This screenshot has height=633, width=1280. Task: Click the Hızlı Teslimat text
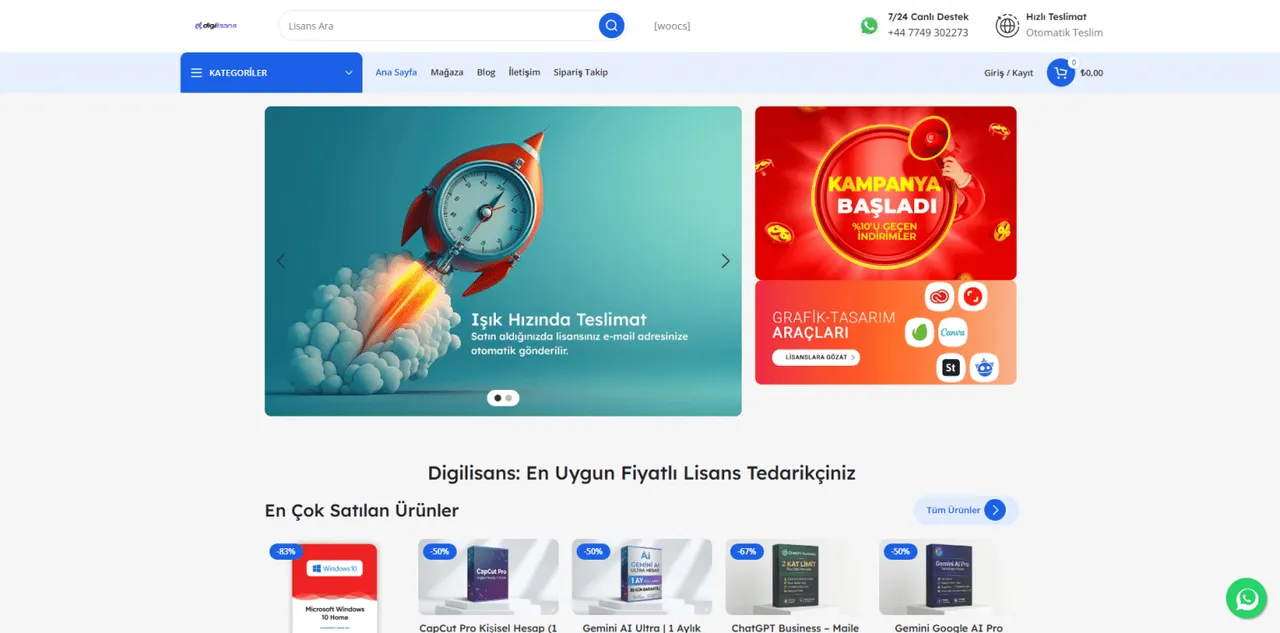click(1056, 17)
